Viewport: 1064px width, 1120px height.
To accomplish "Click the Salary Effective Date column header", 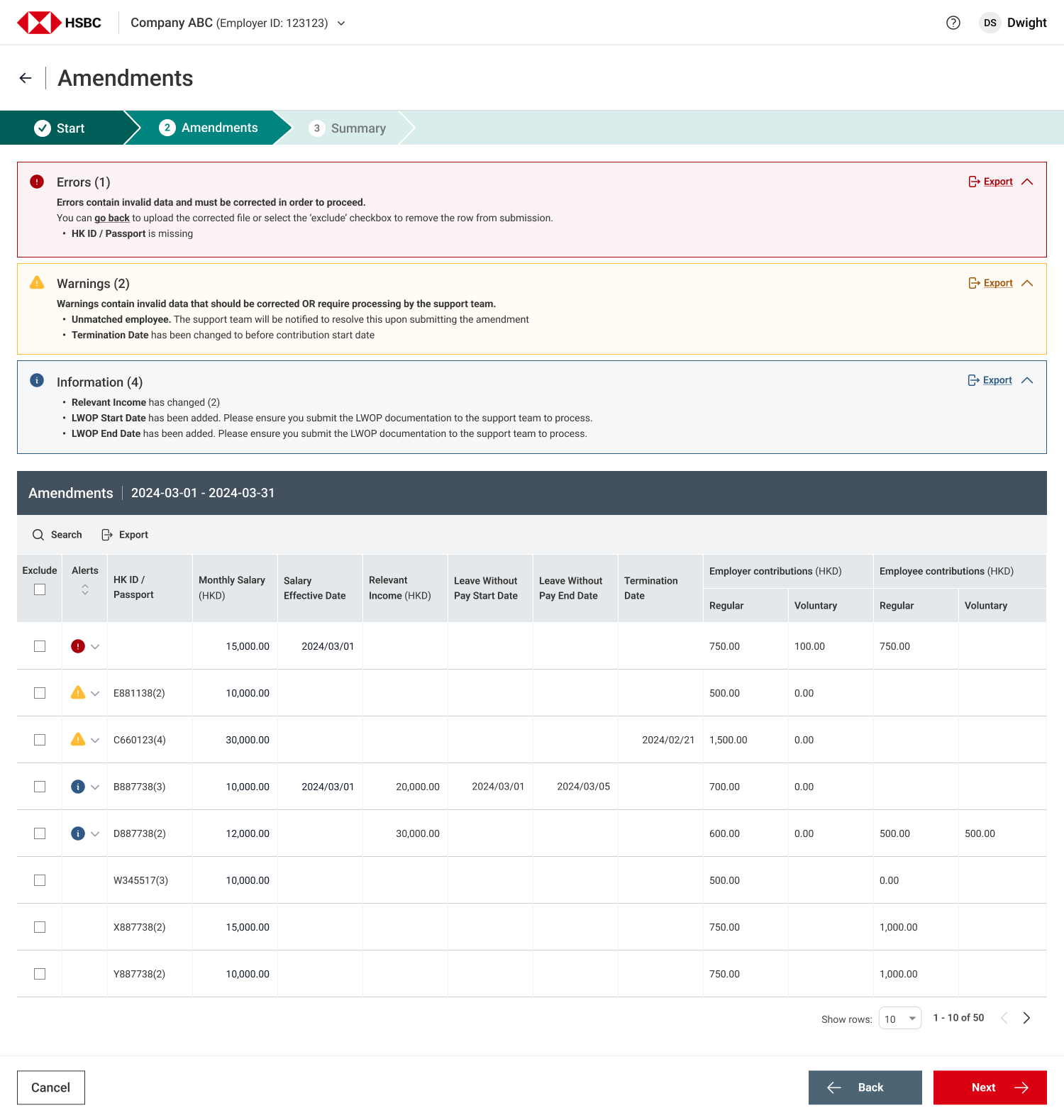I will [x=320, y=588].
